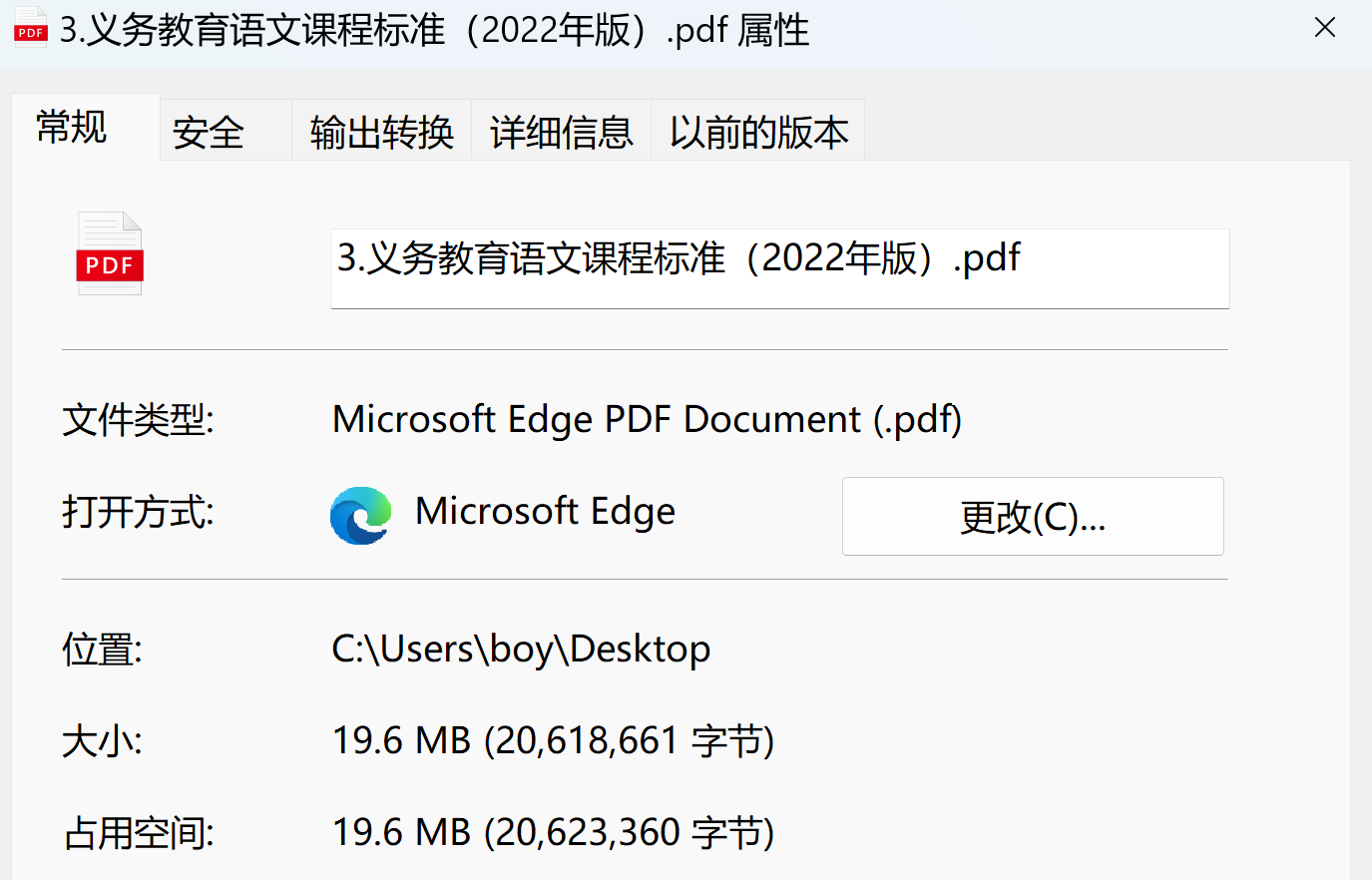Click the C:\Users\boy\Desktop location path
Screen dimensions: 1372x880
coord(521,650)
